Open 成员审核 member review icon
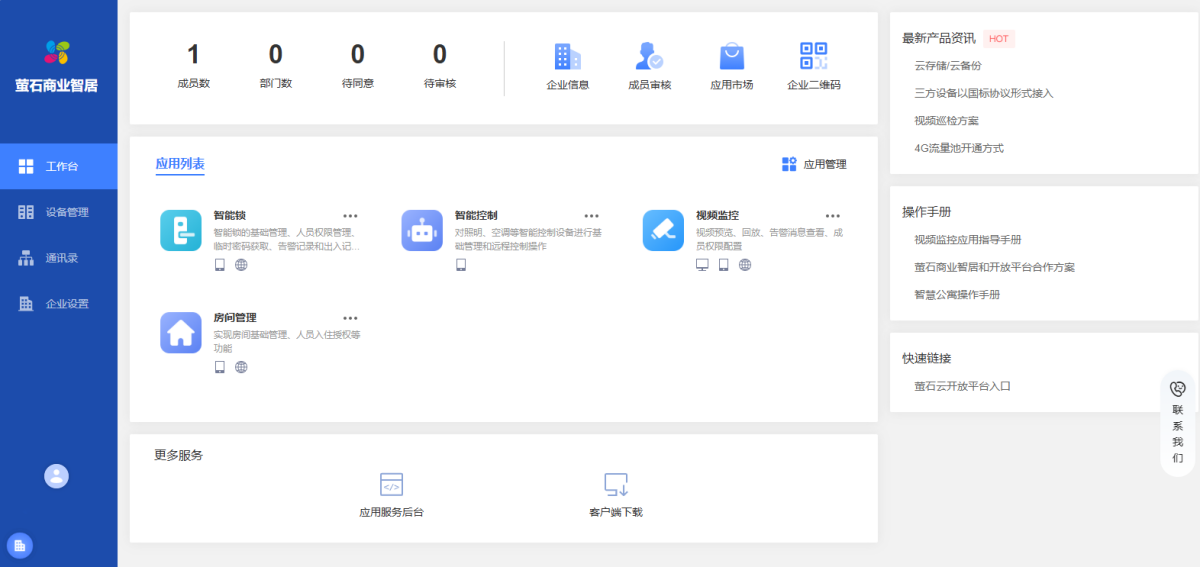Viewport: 1200px width, 567px height. pyautogui.click(x=649, y=56)
